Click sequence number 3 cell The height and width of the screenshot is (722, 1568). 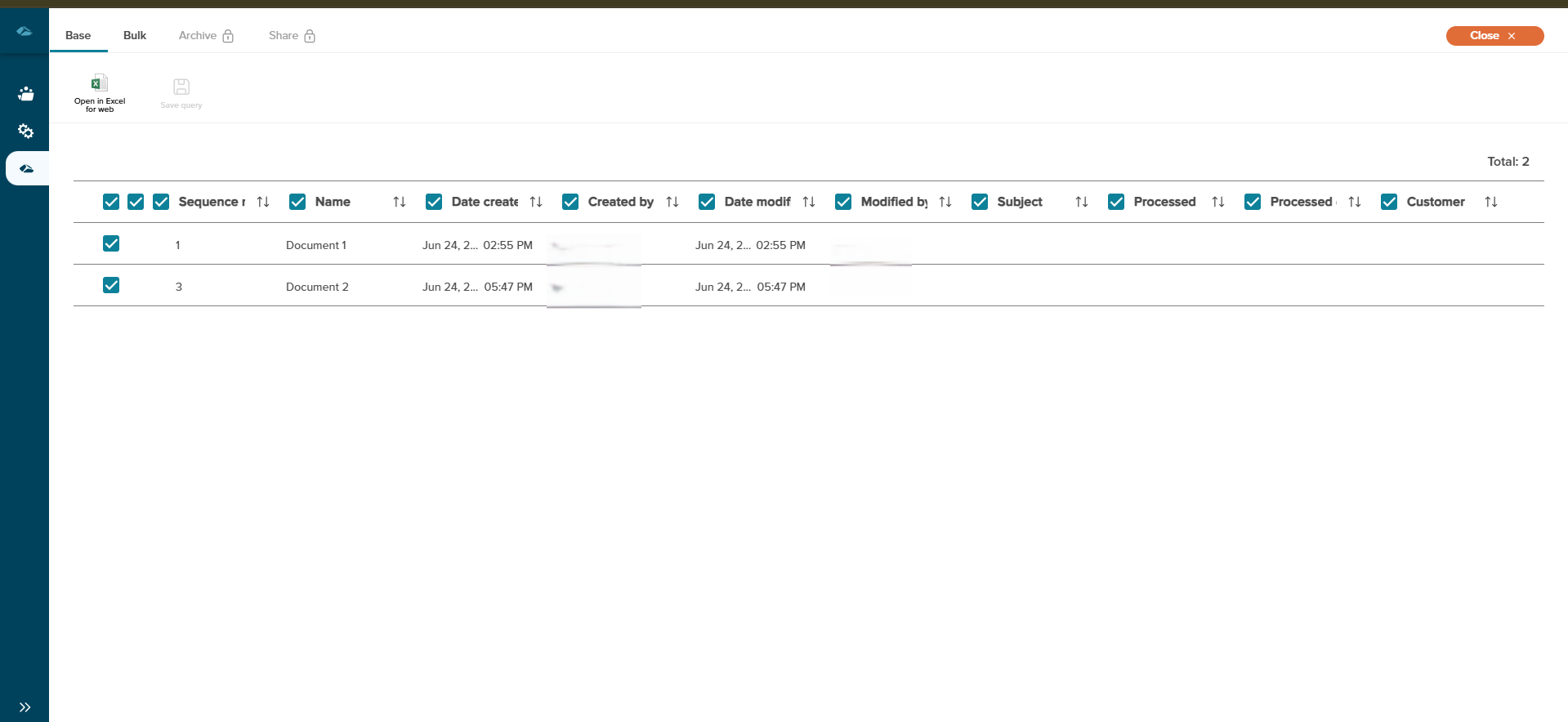(x=179, y=287)
